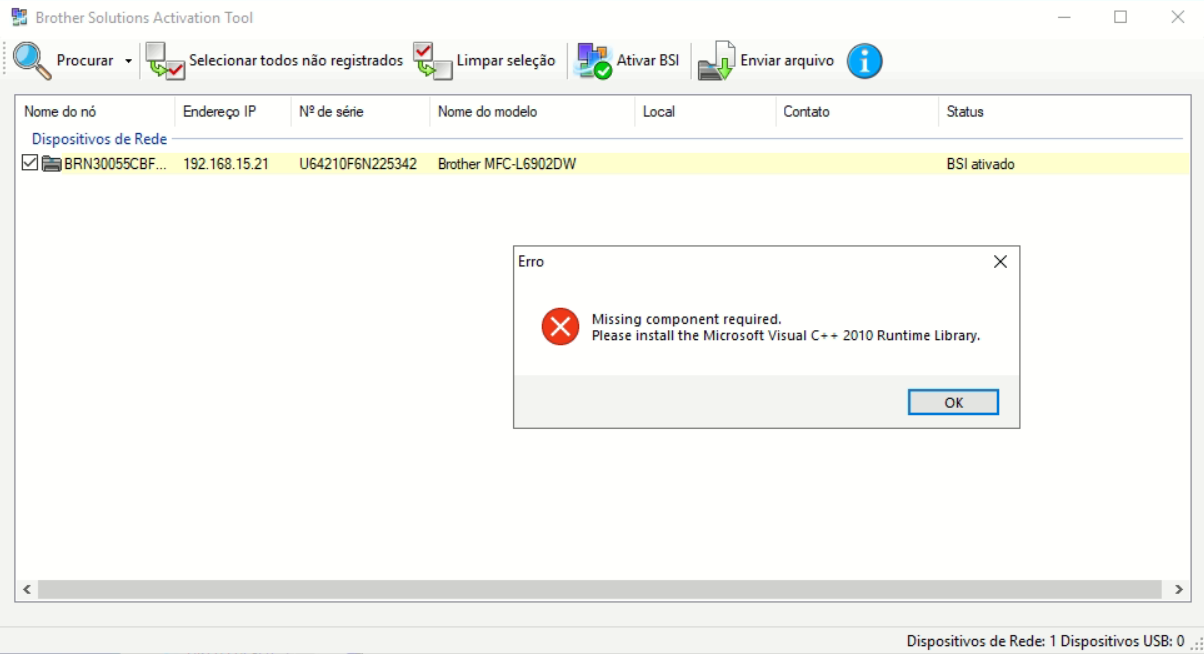1204x654 pixels.
Task: Close the Erro dialog with X
Action: click(x=999, y=262)
